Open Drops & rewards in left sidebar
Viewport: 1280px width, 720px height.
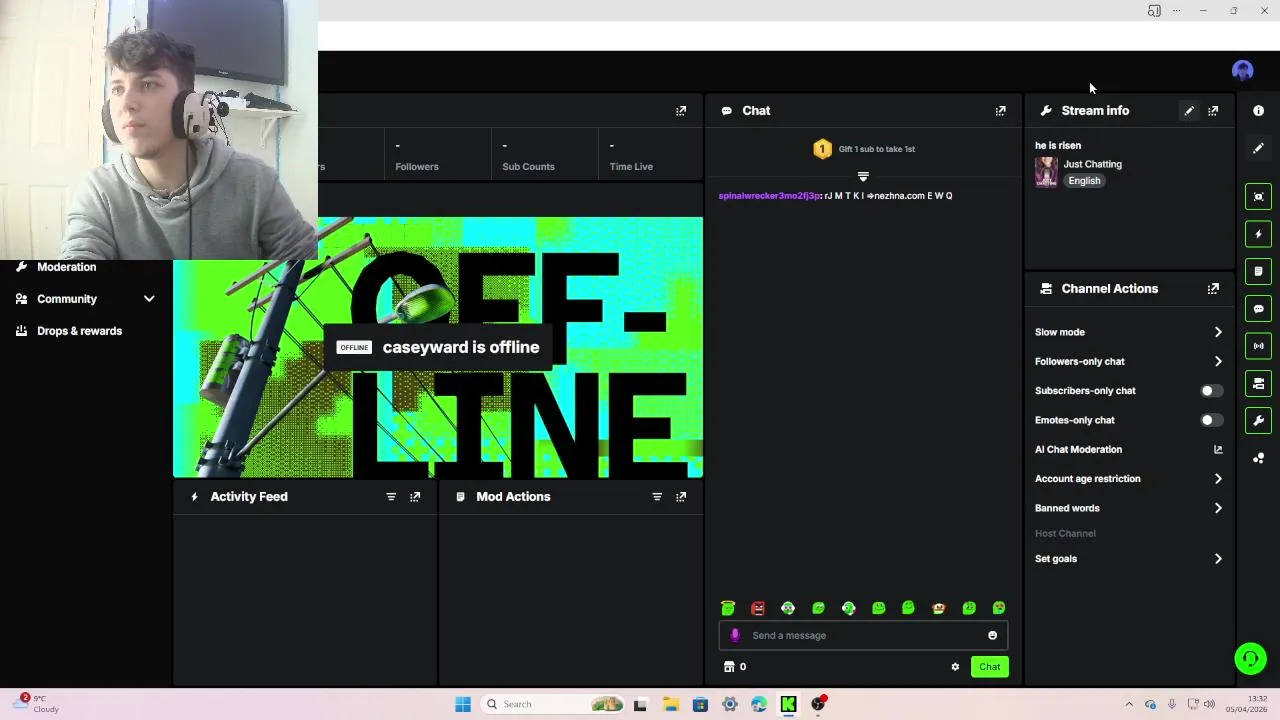(79, 331)
